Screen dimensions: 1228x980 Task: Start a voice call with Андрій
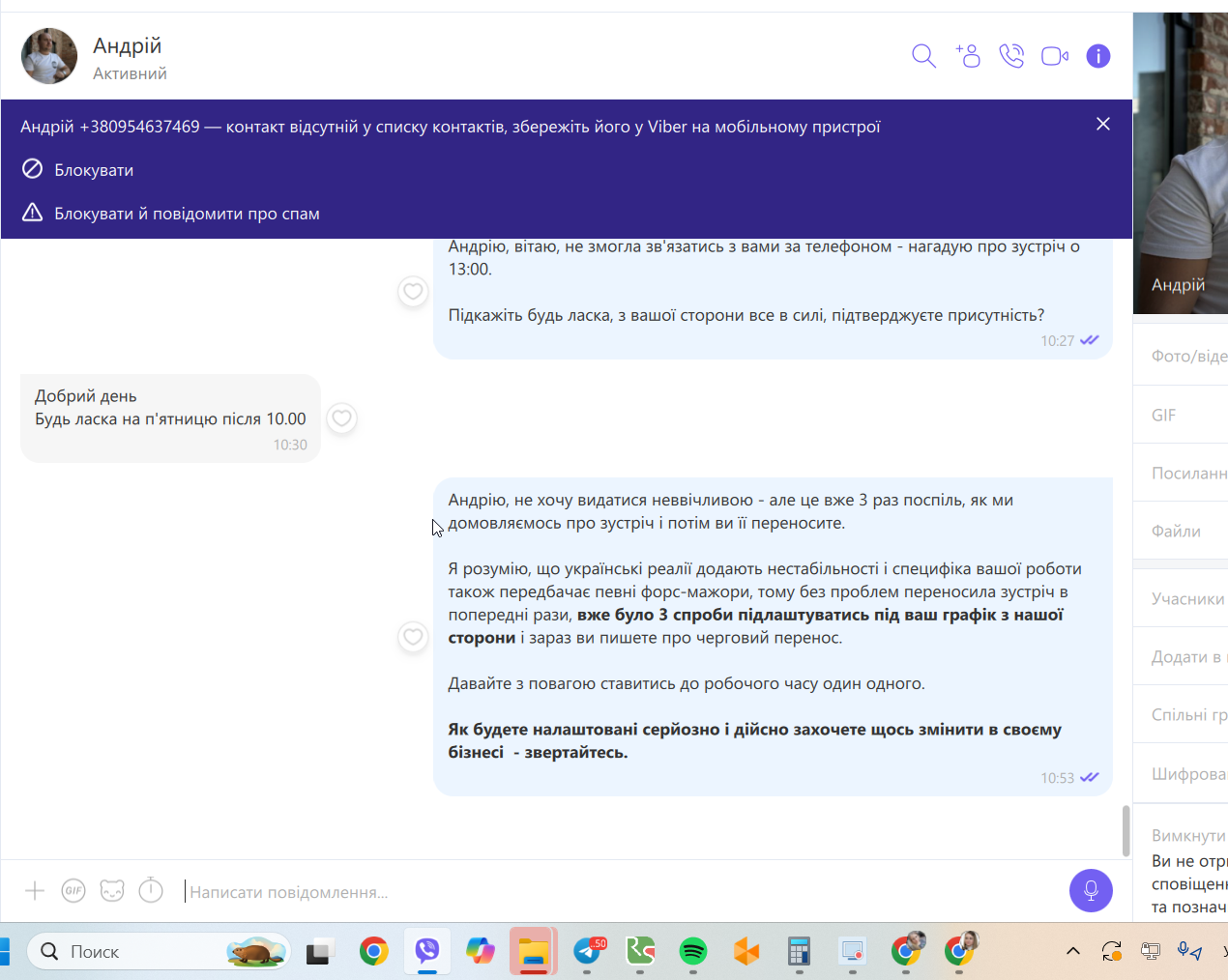click(1011, 56)
